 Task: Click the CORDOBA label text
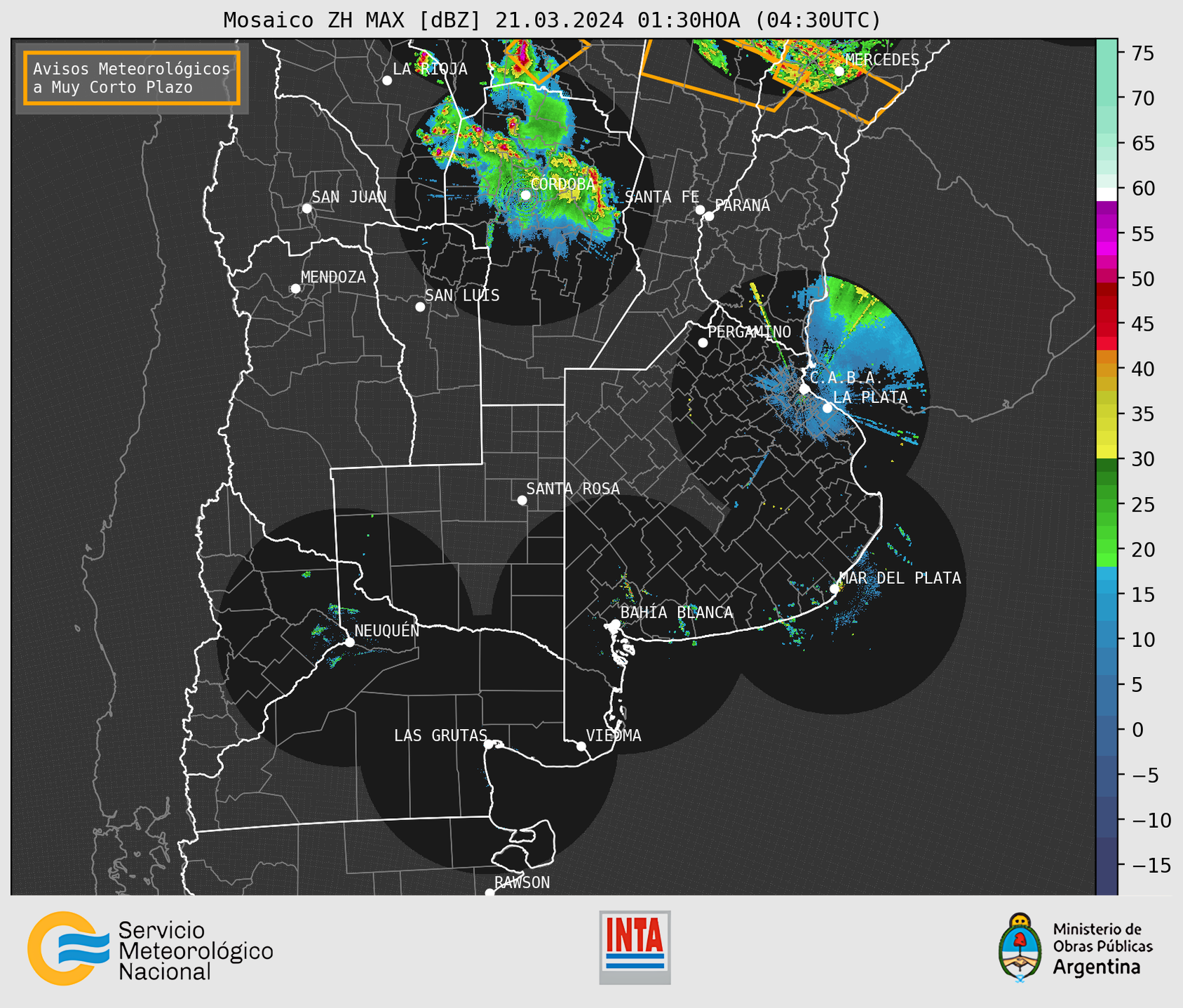click(563, 184)
